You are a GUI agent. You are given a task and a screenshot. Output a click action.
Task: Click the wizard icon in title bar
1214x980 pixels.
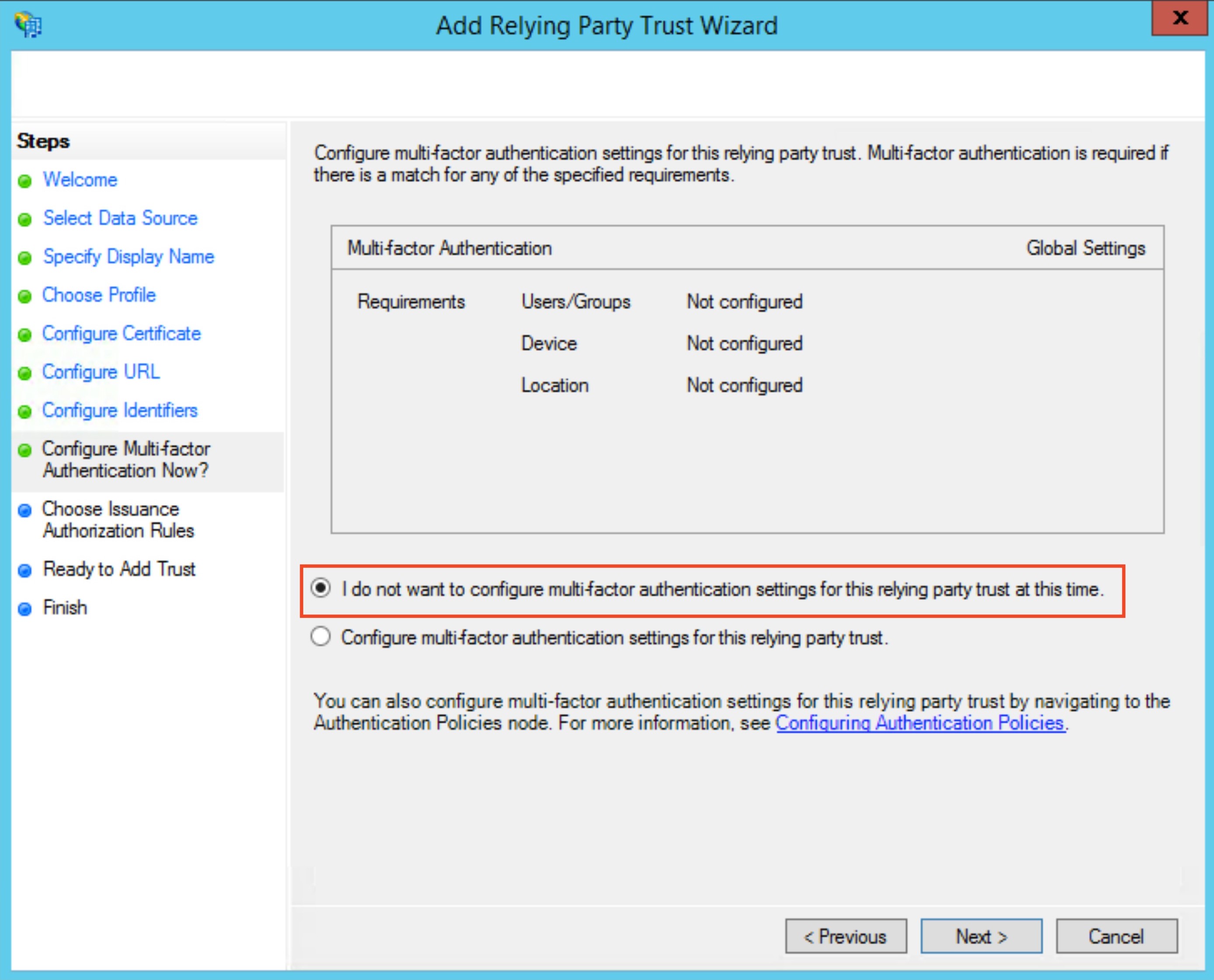tap(28, 25)
